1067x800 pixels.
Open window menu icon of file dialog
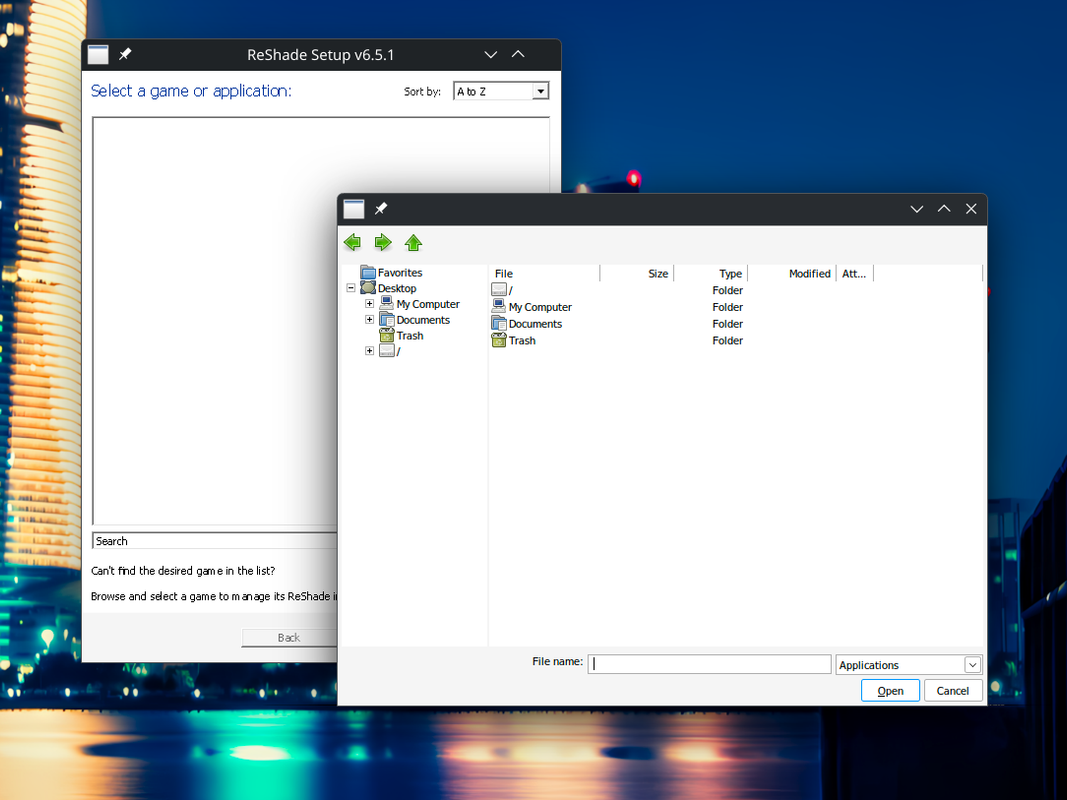click(x=354, y=209)
